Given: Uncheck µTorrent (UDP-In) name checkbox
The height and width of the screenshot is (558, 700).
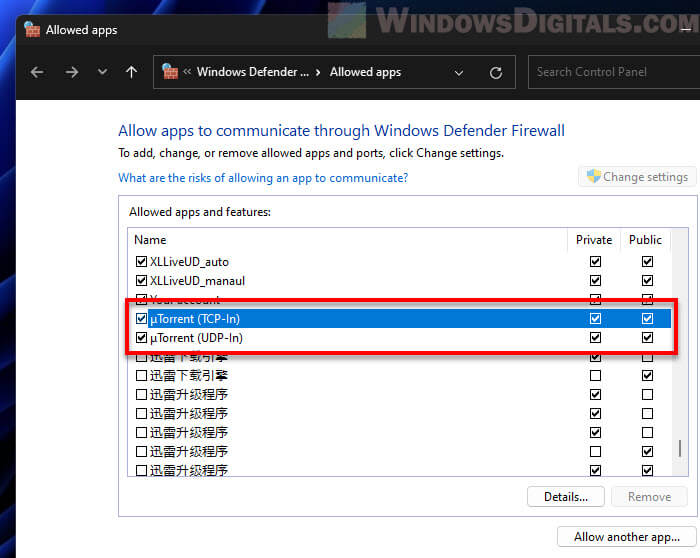Looking at the screenshot, I should [x=141, y=337].
